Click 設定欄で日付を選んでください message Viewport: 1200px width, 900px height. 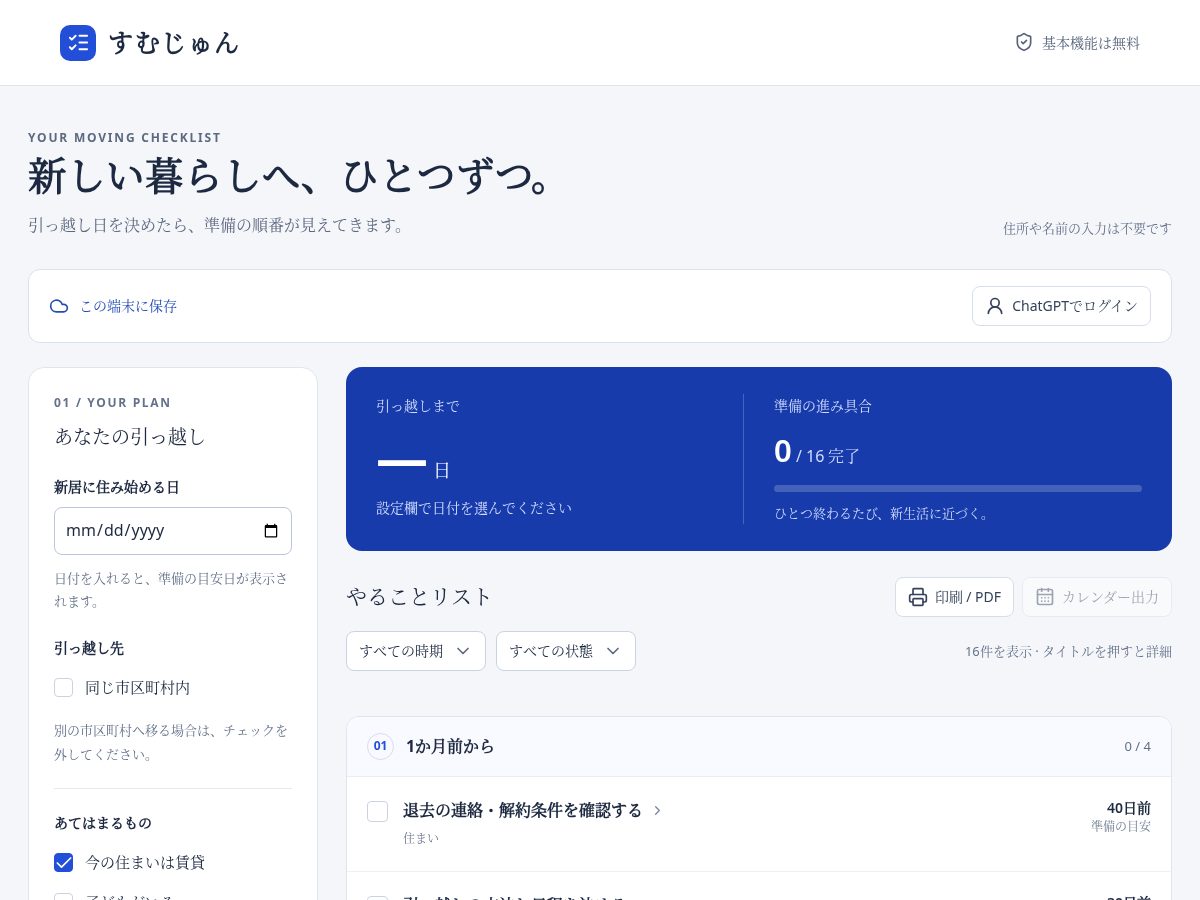[x=474, y=508]
